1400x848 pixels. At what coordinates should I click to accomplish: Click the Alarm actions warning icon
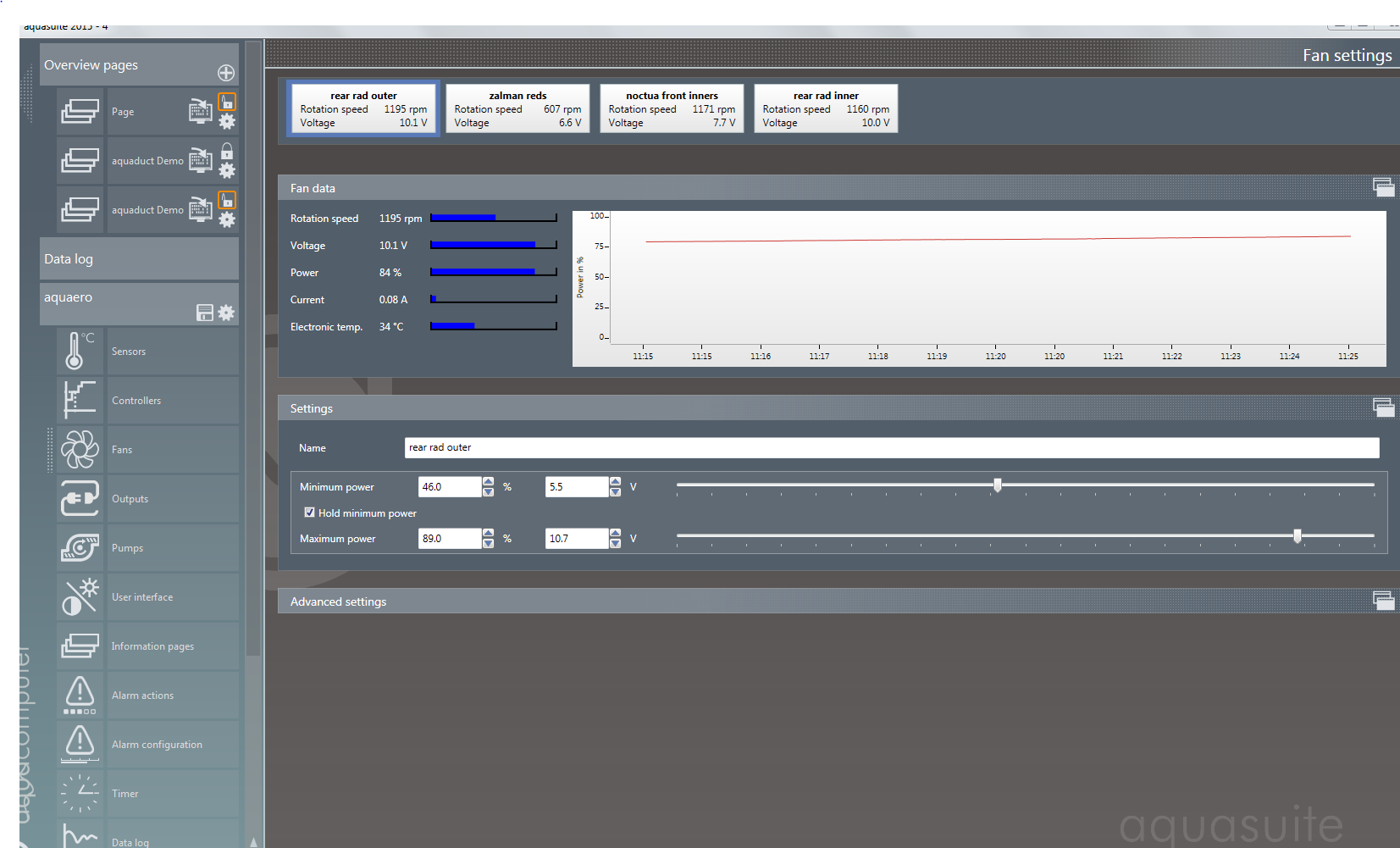[80, 695]
